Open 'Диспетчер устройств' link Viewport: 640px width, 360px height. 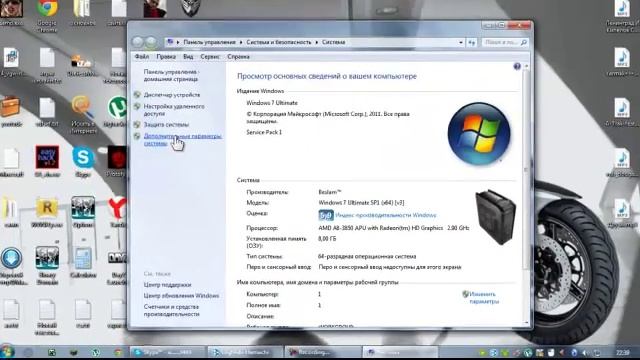click(172, 95)
